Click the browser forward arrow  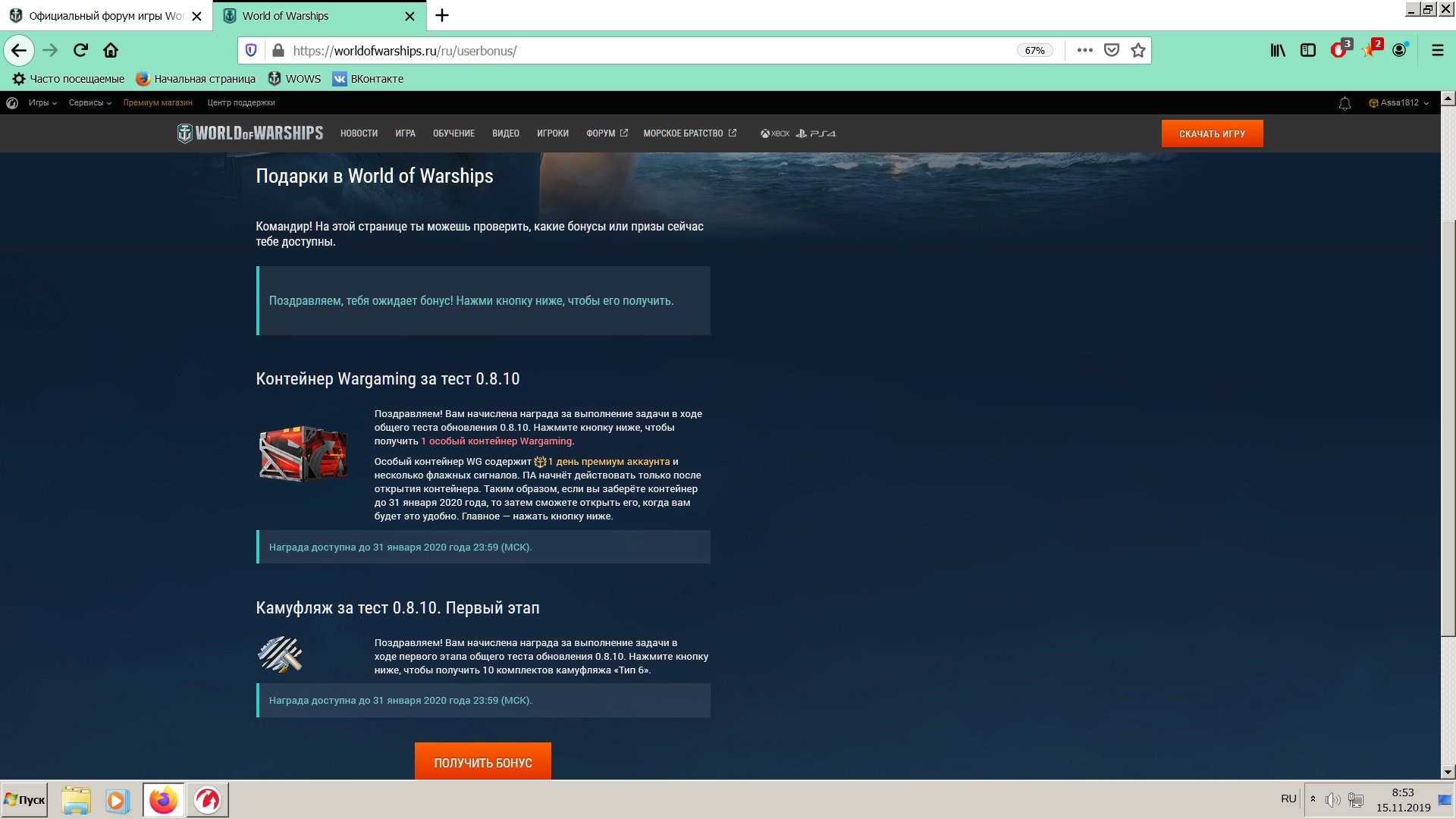50,51
